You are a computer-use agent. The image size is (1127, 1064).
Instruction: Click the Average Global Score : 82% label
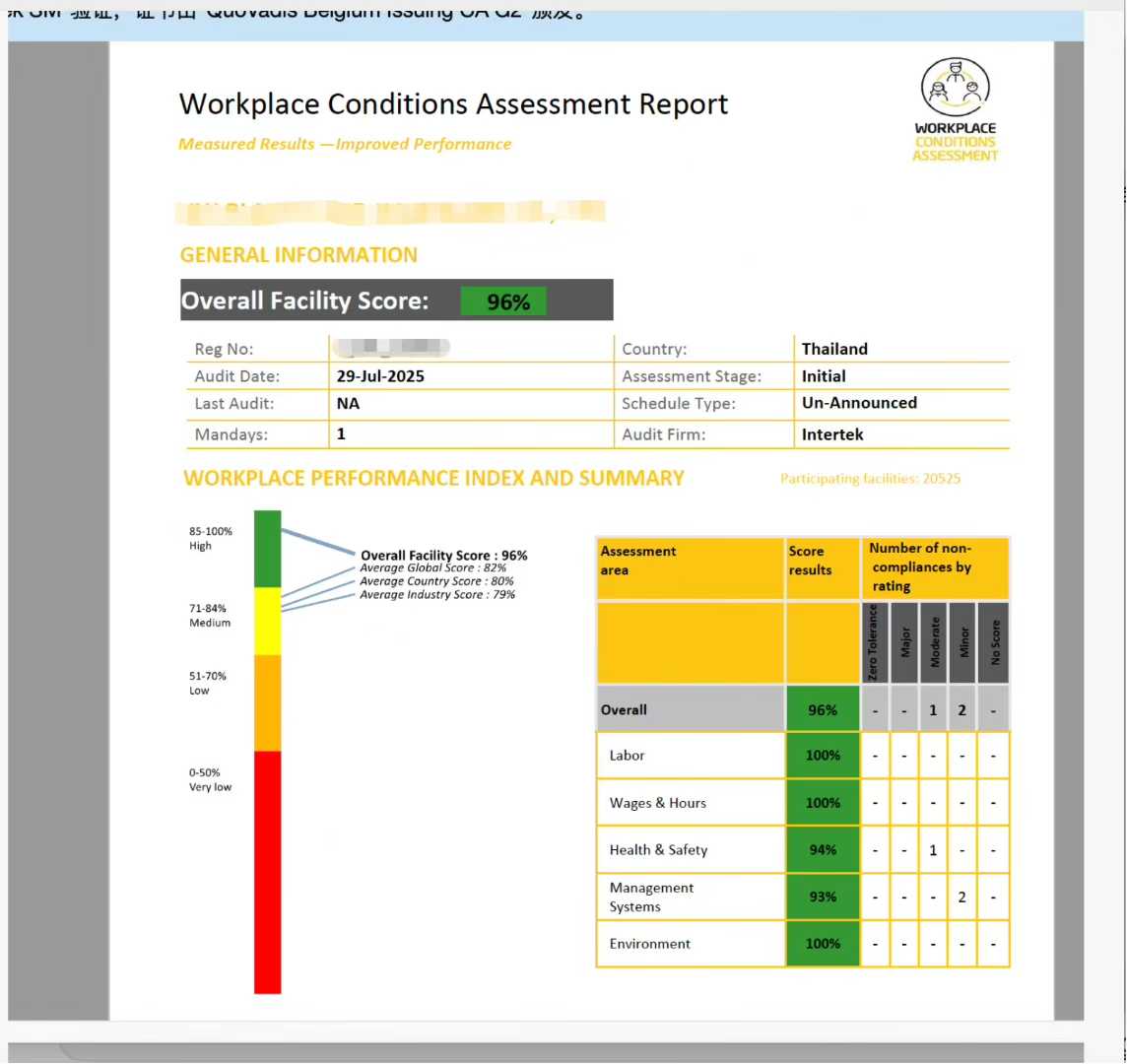coord(432,568)
